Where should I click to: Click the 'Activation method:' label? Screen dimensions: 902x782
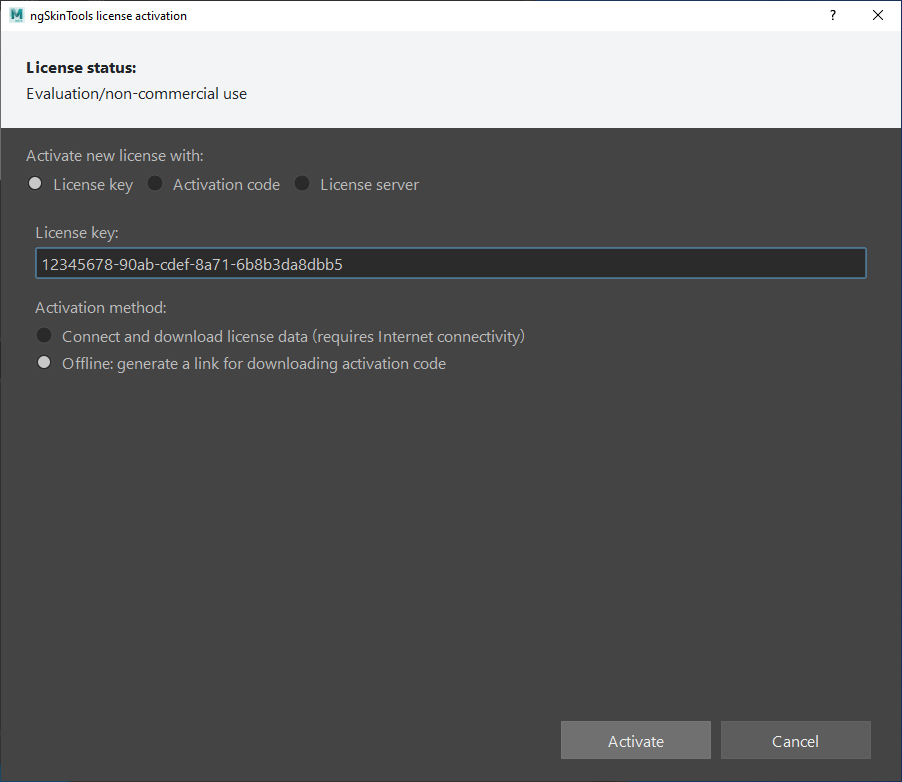click(x=101, y=308)
